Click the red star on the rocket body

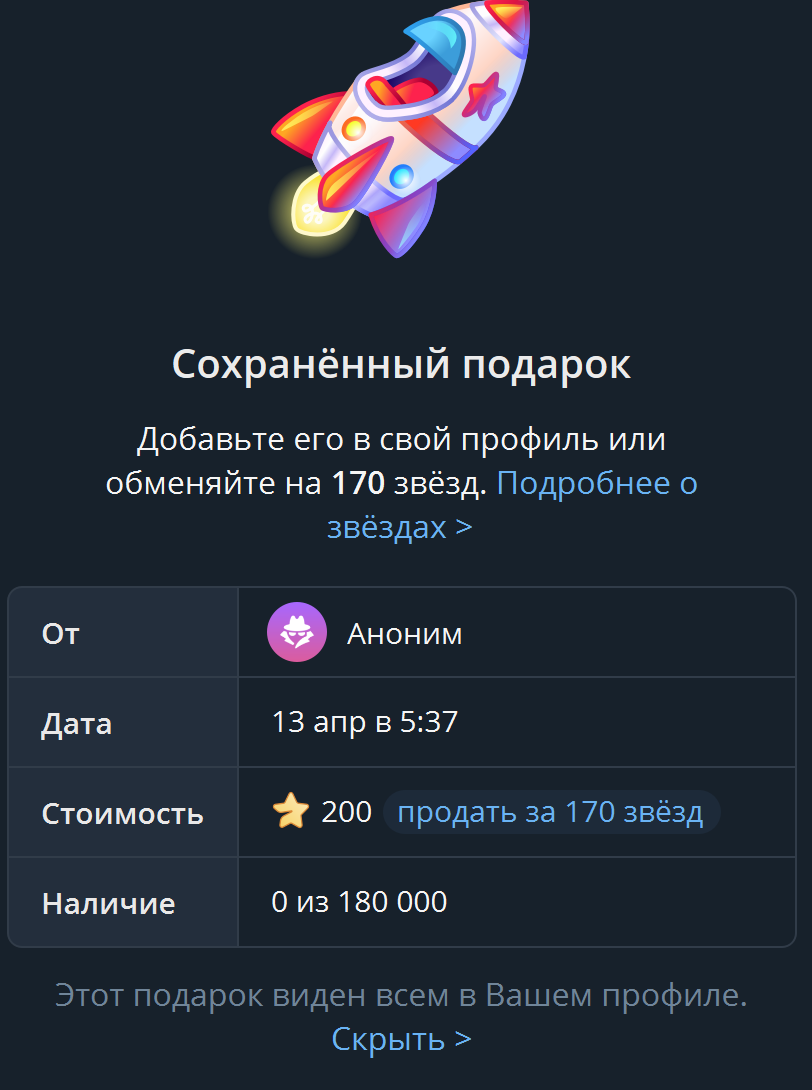484,95
